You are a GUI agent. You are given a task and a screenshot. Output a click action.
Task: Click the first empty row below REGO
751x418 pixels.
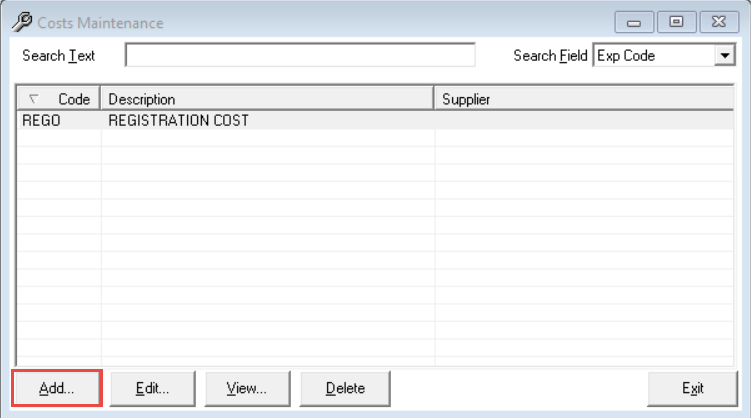click(x=375, y=138)
